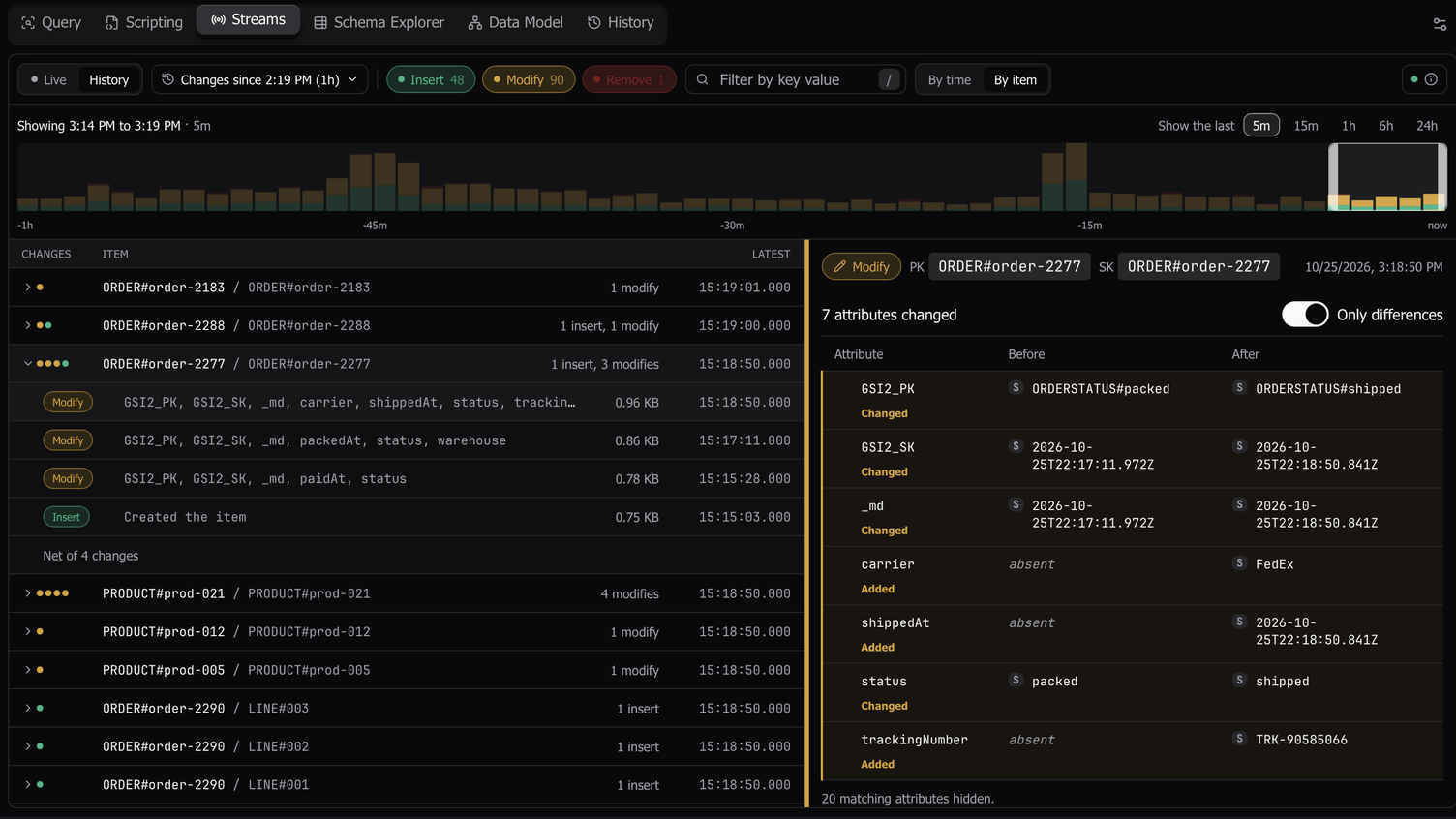Viewport: 1456px width, 819px height.
Task: Select the 15m time range button
Action: pos(1306,126)
